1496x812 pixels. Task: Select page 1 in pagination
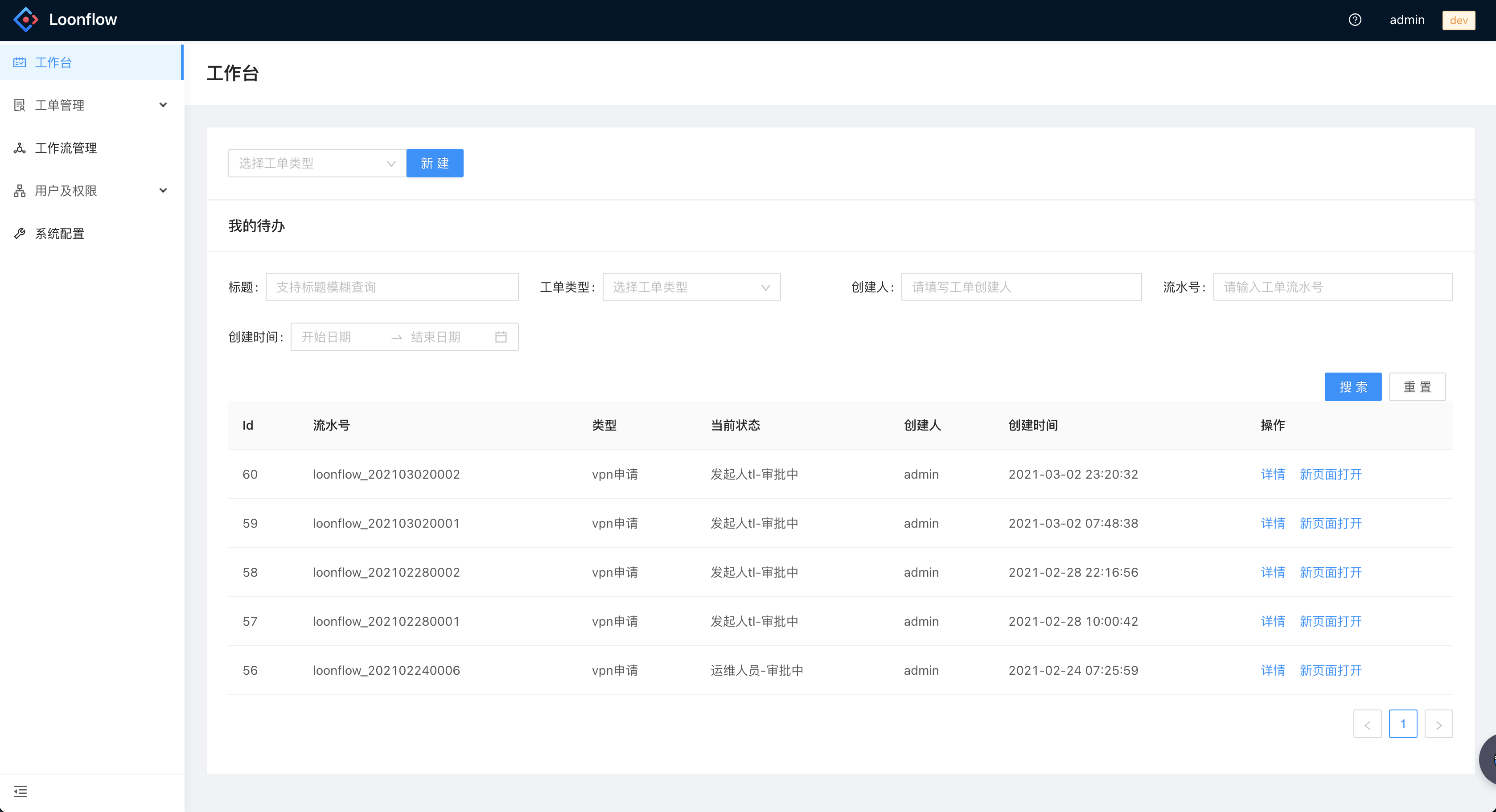click(1403, 724)
